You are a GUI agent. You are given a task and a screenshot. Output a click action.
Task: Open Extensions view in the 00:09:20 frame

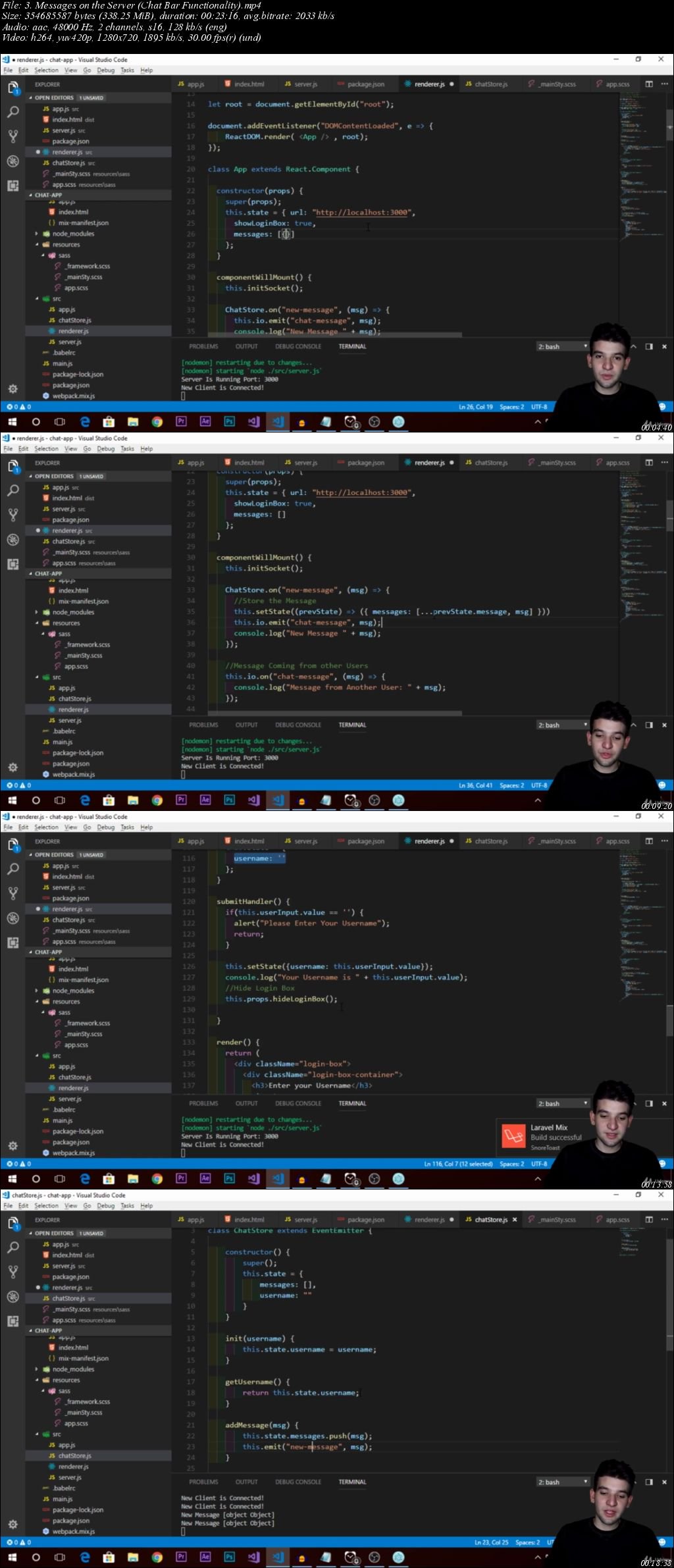13,564
